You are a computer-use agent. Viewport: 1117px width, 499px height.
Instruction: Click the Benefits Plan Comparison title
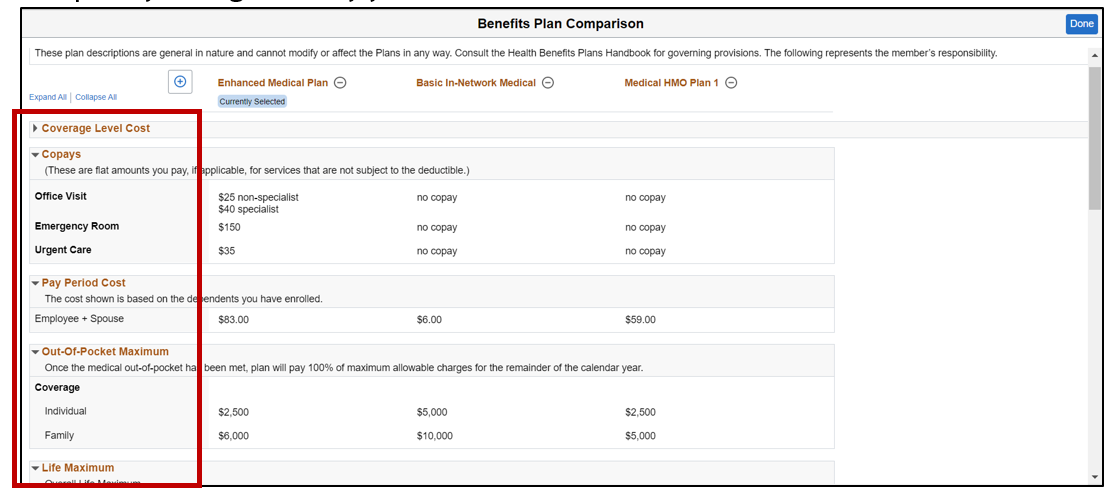click(560, 24)
